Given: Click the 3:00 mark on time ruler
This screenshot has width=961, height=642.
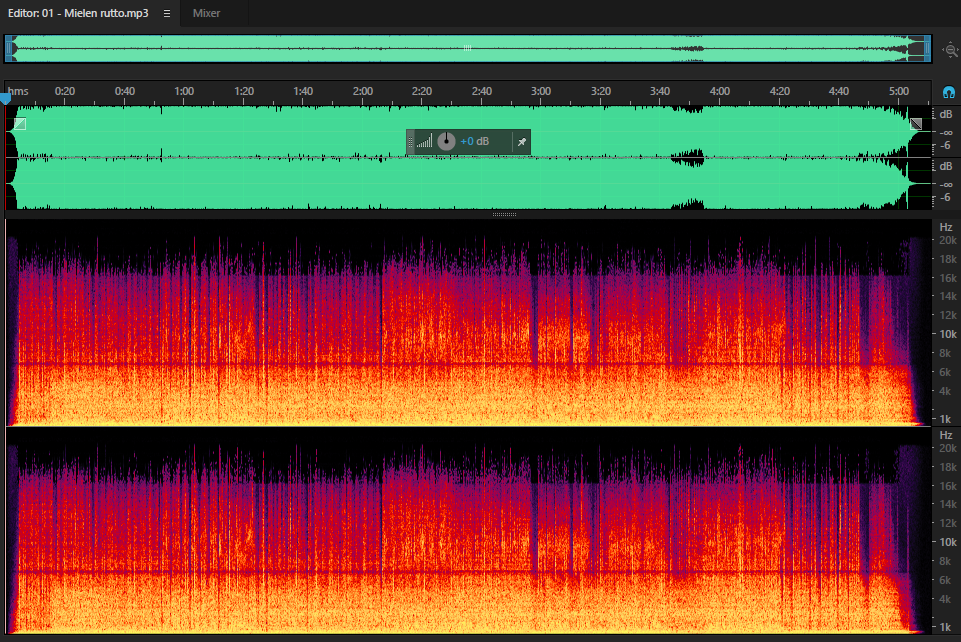Looking at the screenshot, I should pos(541,91).
